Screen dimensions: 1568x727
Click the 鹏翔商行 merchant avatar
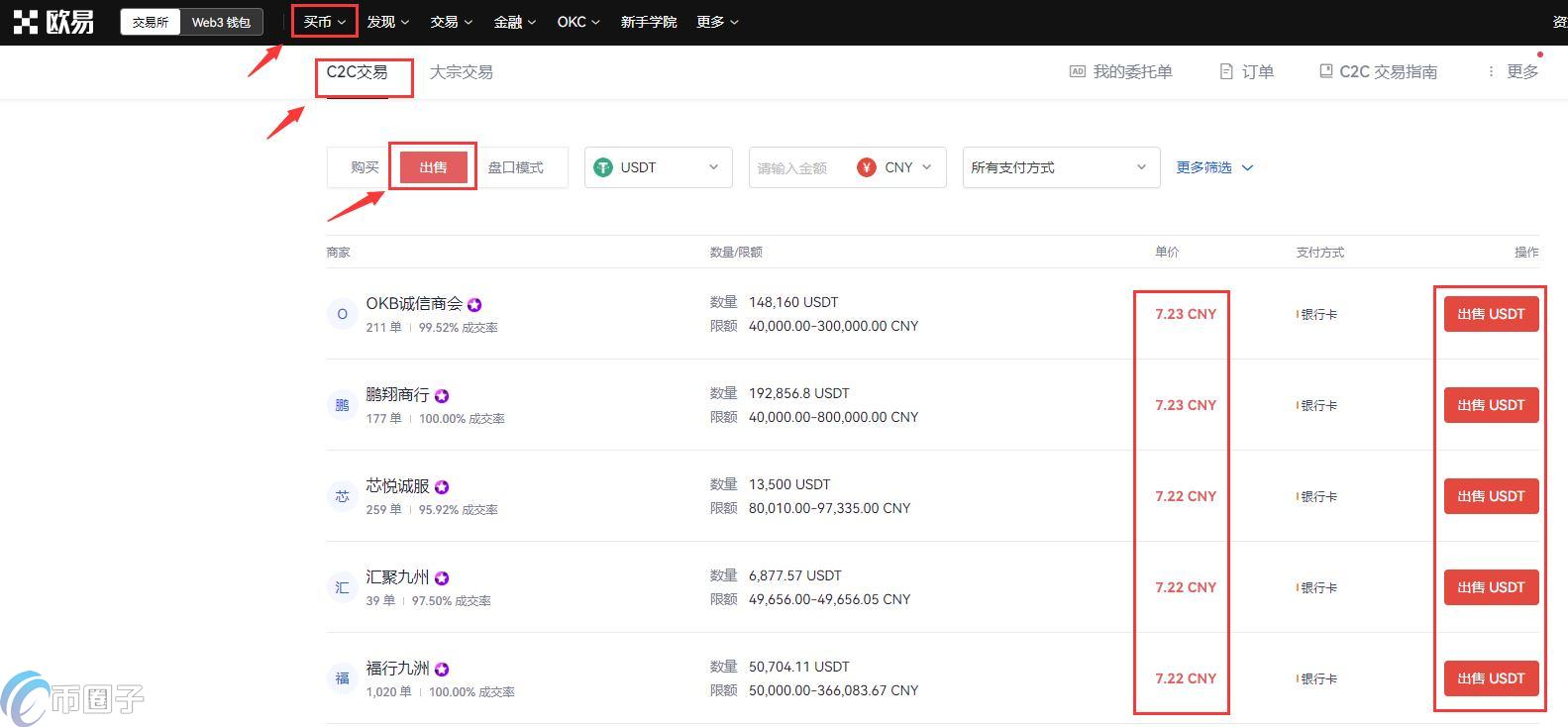pyautogui.click(x=342, y=405)
